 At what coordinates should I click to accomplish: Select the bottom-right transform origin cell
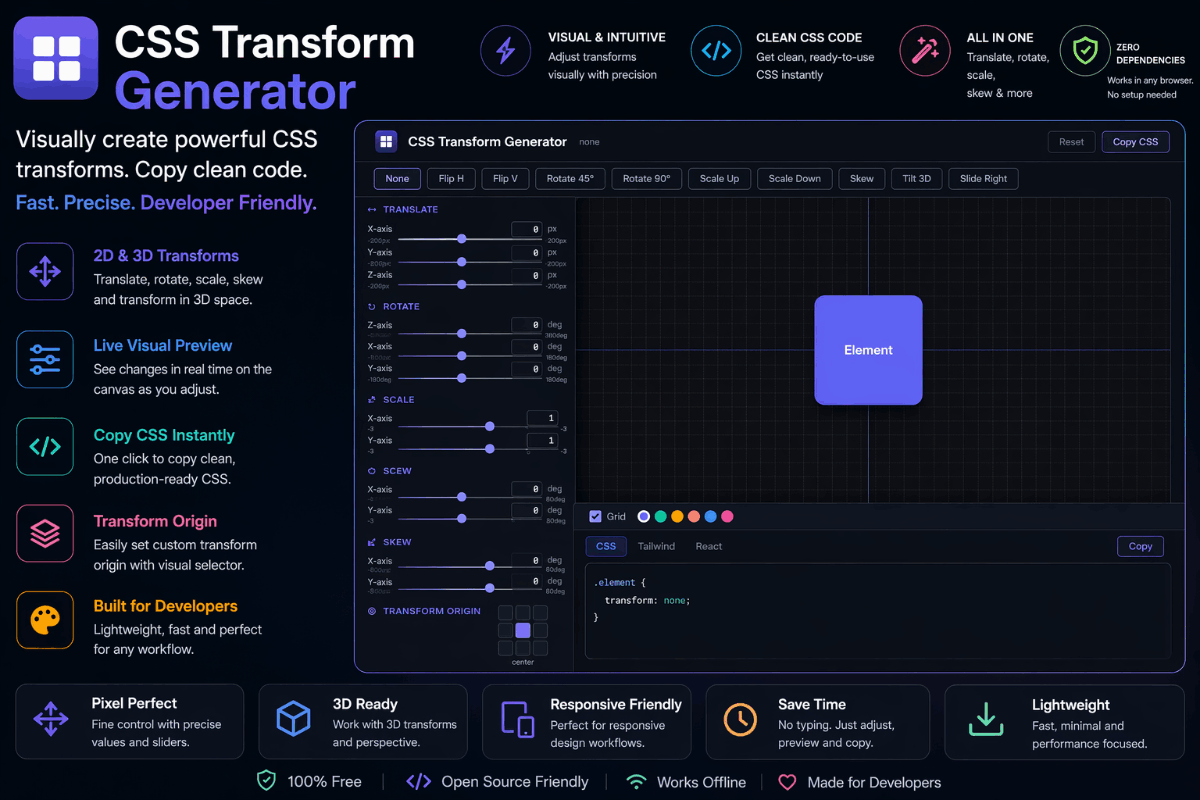click(540, 648)
